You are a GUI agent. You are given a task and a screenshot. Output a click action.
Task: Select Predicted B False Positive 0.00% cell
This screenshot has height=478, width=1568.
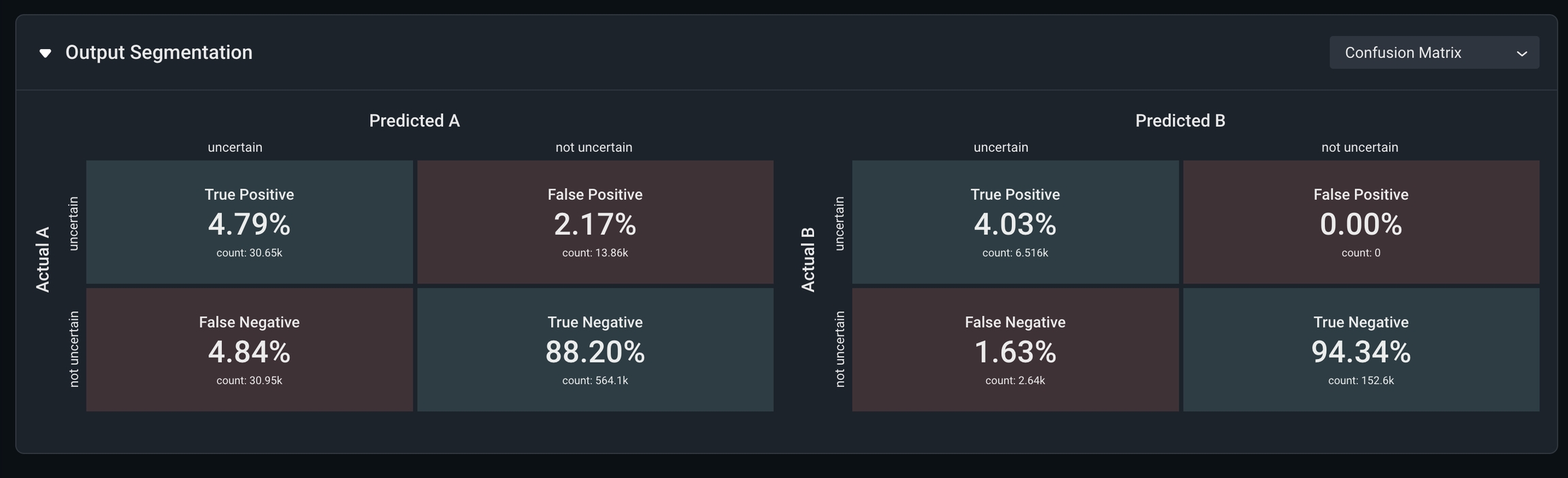click(1360, 222)
